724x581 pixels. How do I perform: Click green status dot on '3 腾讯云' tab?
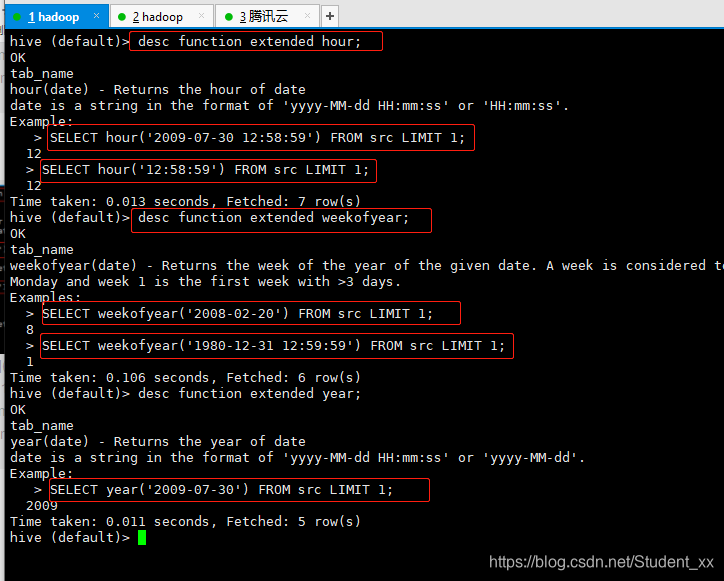pyautogui.click(x=229, y=17)
